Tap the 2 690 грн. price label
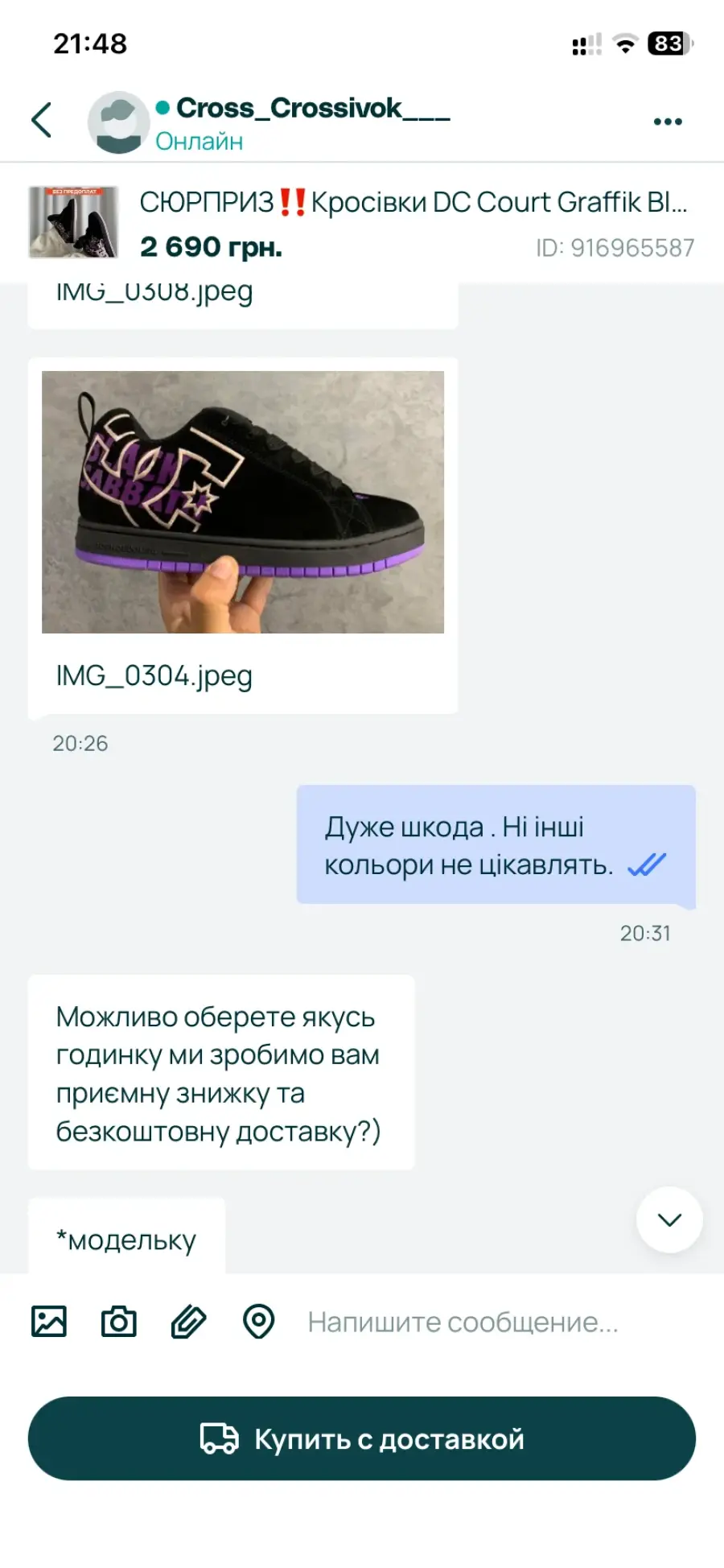This screenshot has width=724, height=1568. click(x=211, y=247)
